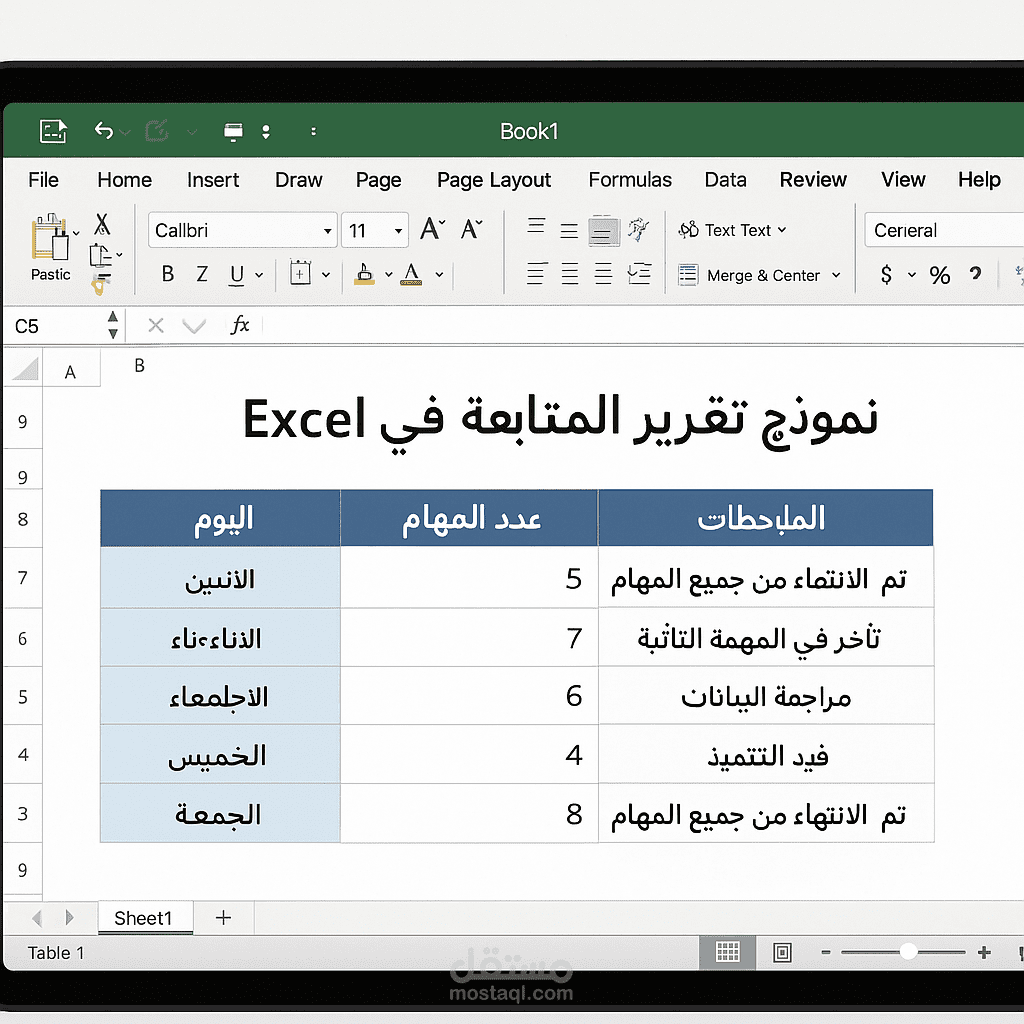Image resolution: width=1024 pixels, height=1024 pixels.
Task: Click the middle align icon
Action: [x=569, y=230]
